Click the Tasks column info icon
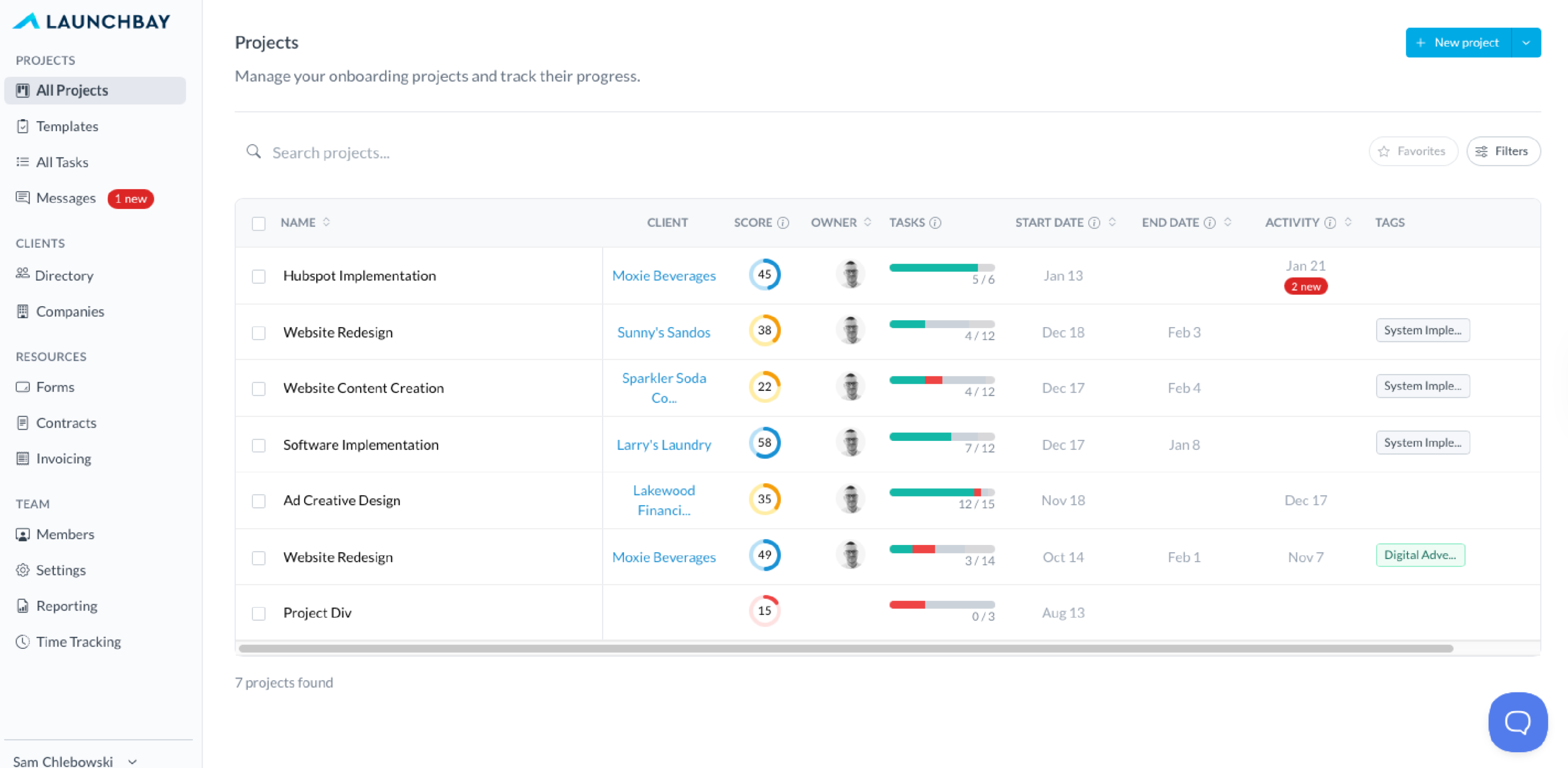1568x768 pixels. pyautogui.click(x=936, y=223)
